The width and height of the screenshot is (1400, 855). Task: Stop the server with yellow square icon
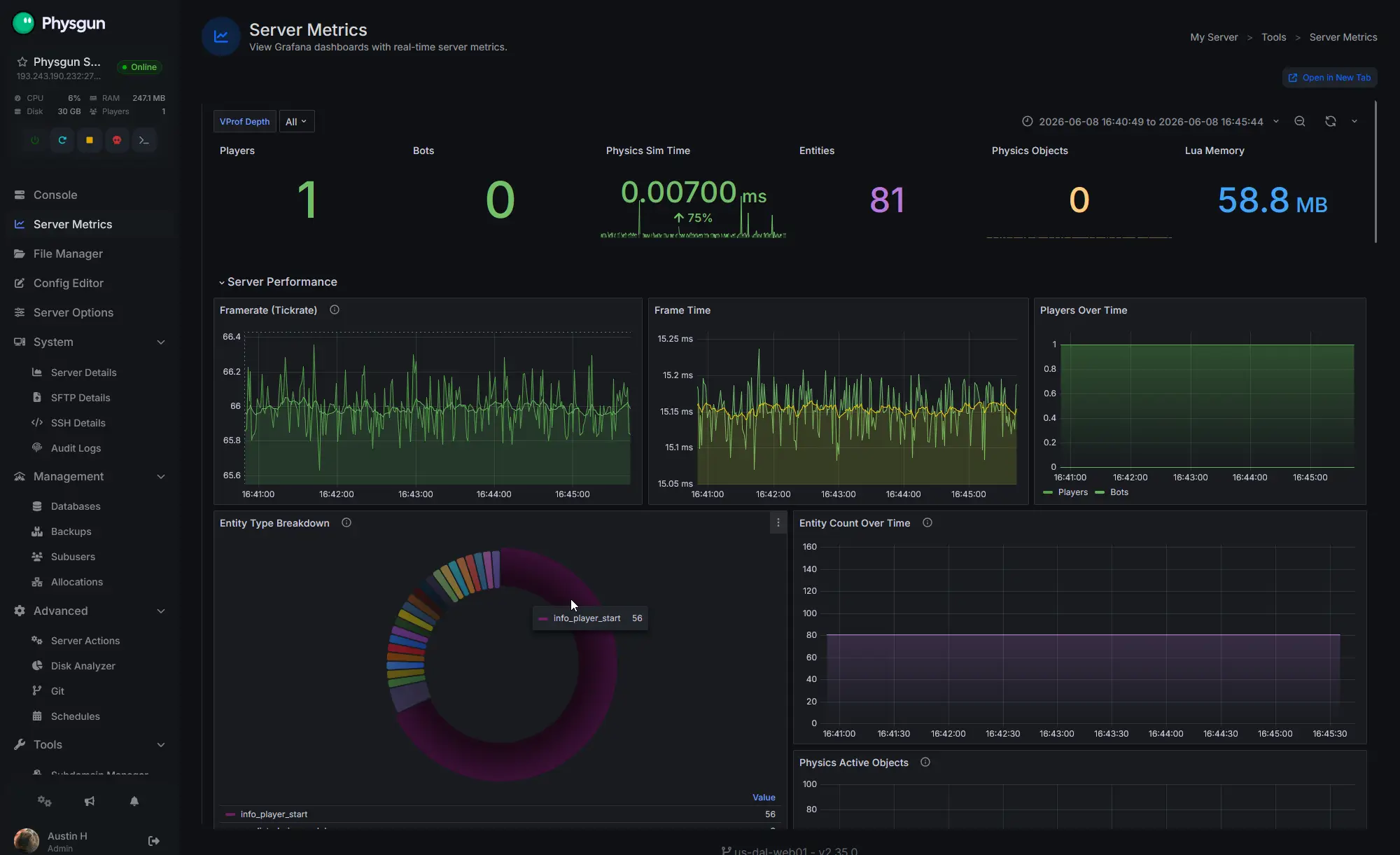(x=90, y=140)
